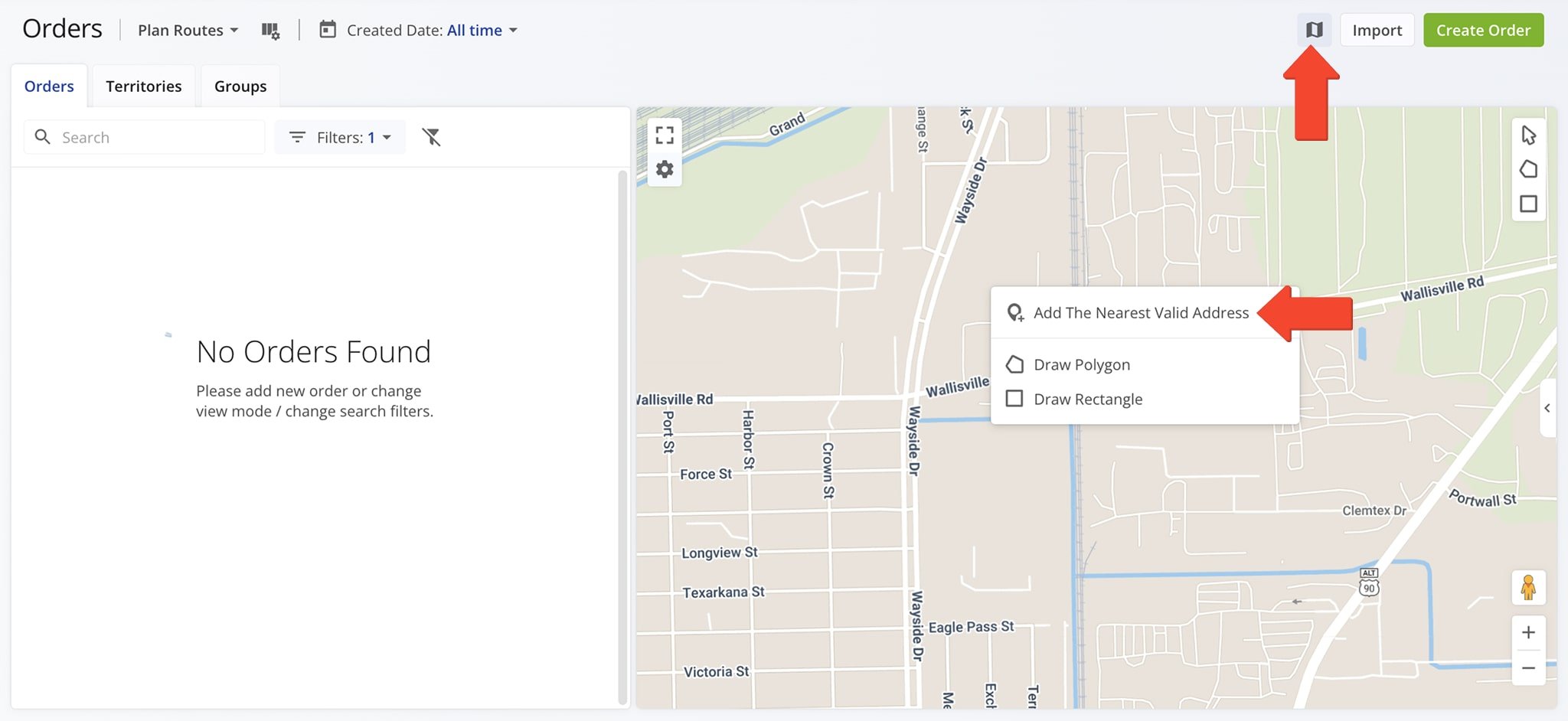Viewport: 1568px width, 721px height.
Task: Click the No Orders Found heading
Action: (x=314, y=352)
